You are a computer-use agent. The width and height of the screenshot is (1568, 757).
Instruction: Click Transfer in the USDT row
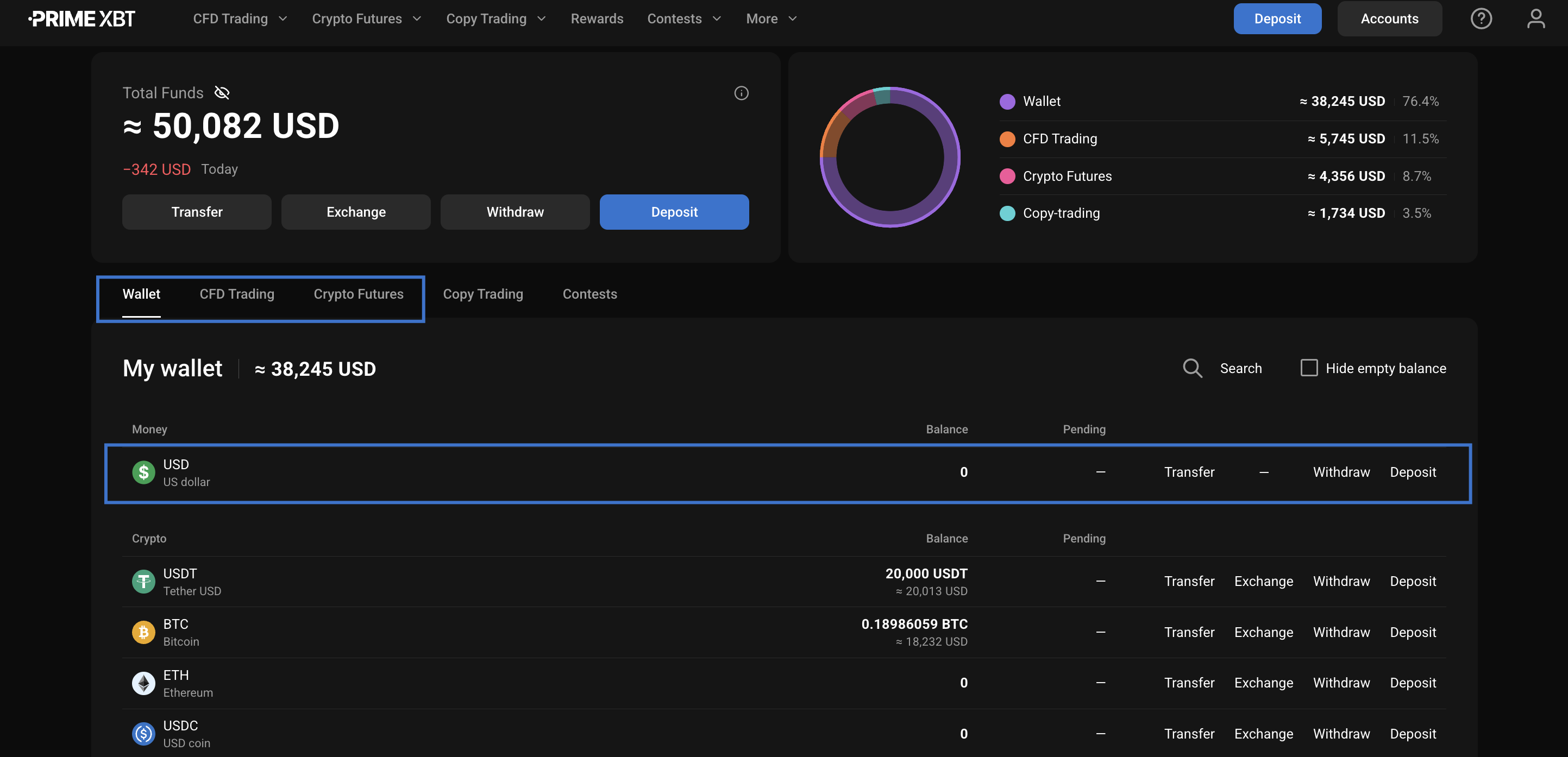pyautogui.click(x=1189, y=582)
